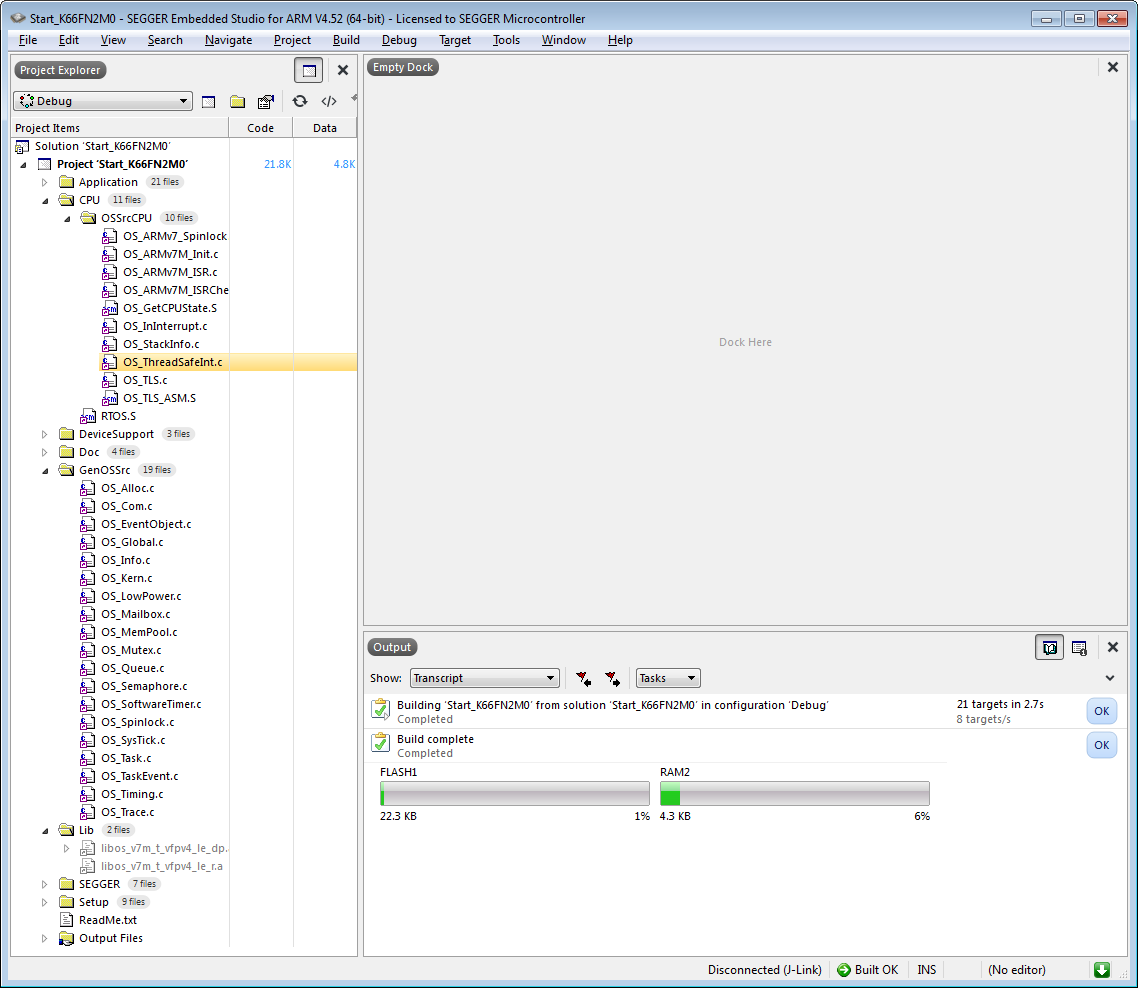Click the RAM2 usage progress bar
The width and height of the screenshot is (1138, 988).
tap(795, 793)
